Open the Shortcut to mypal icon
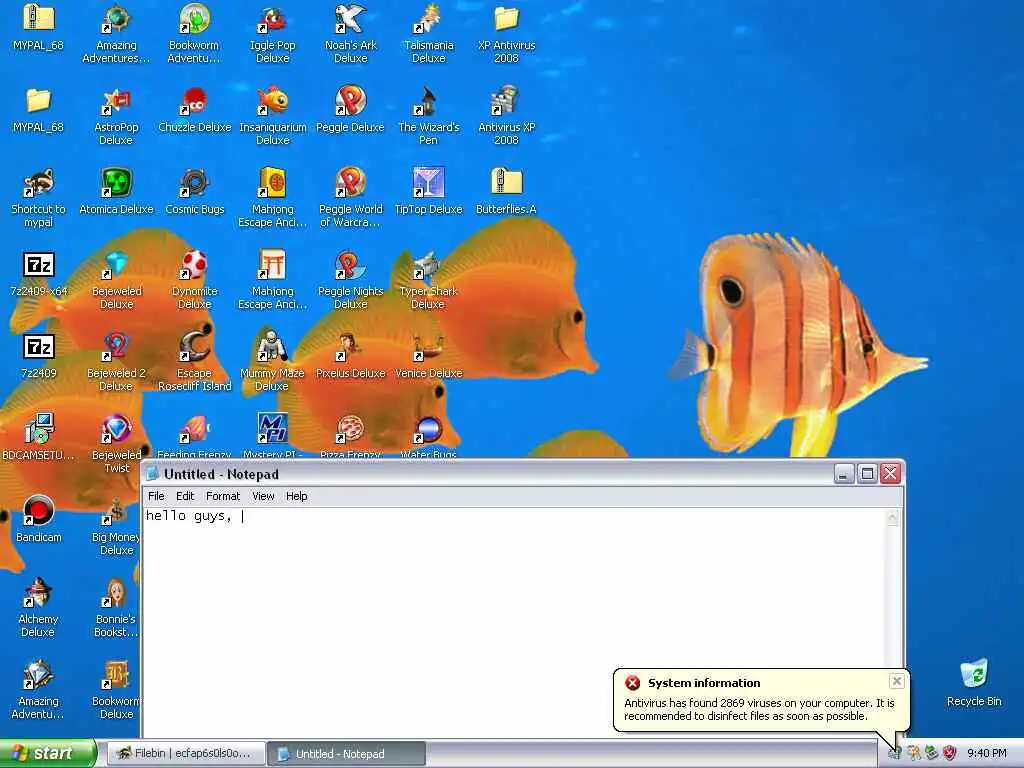Screen dimensions: 1024x768 [x=39, y=197]
